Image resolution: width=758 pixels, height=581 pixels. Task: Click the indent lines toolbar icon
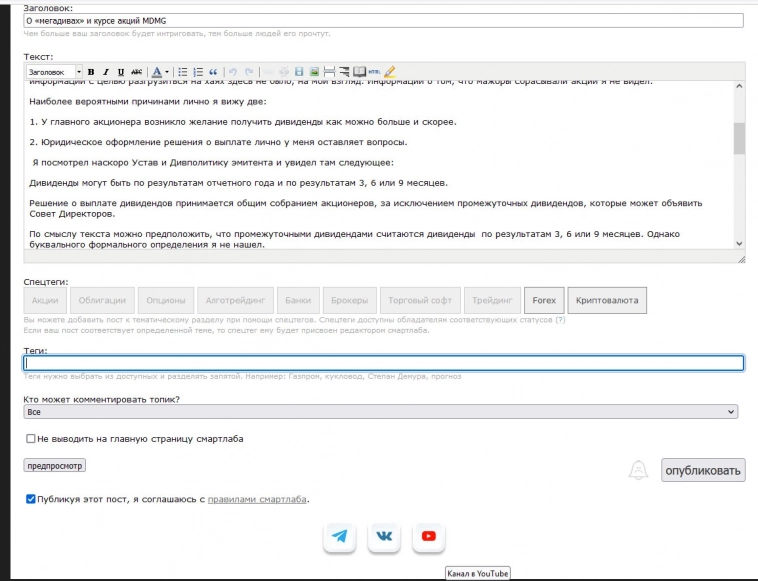(x=344, y=72)
